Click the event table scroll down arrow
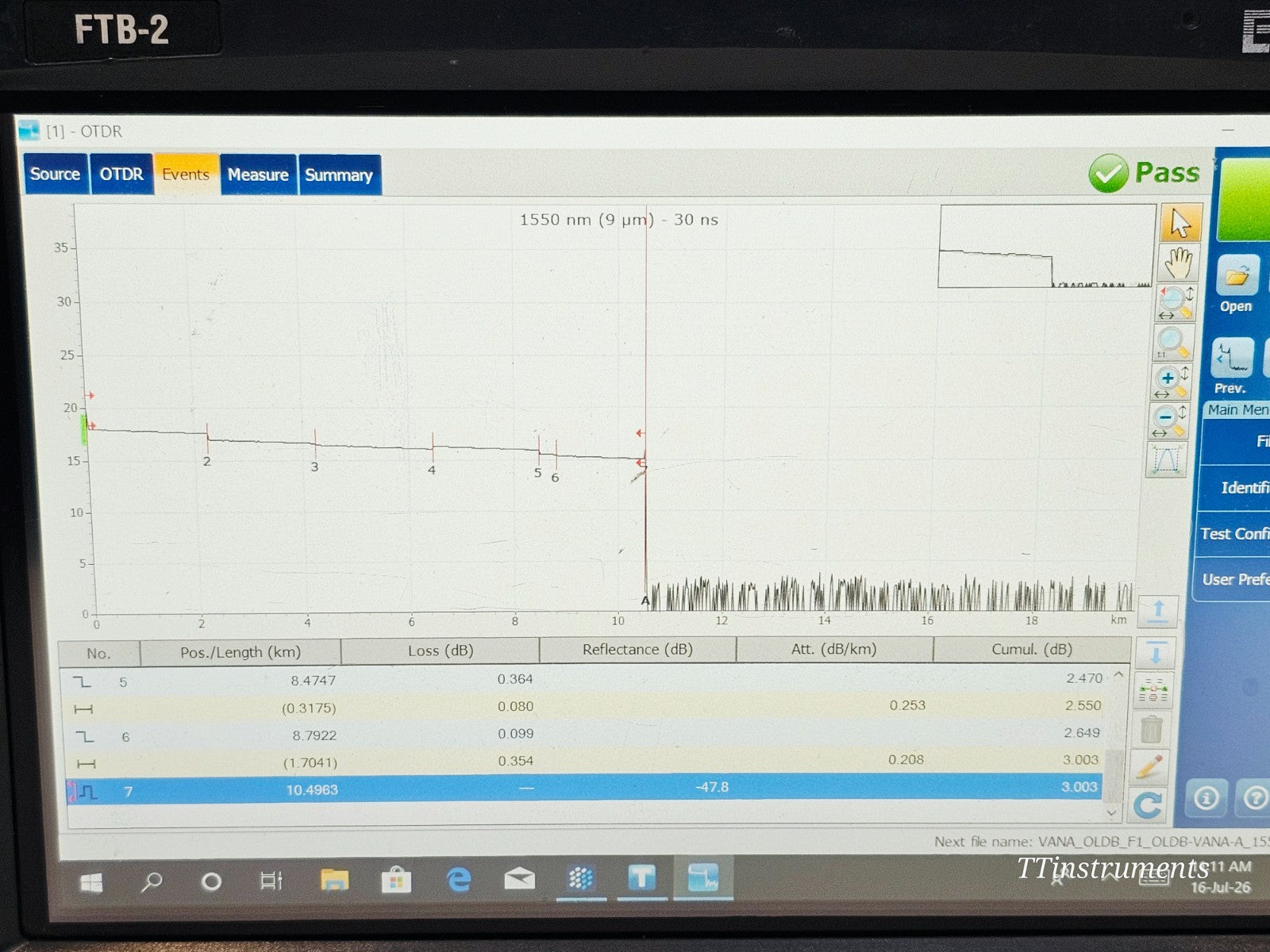Screen dimensions: 1270x952 click(1112, 812)
